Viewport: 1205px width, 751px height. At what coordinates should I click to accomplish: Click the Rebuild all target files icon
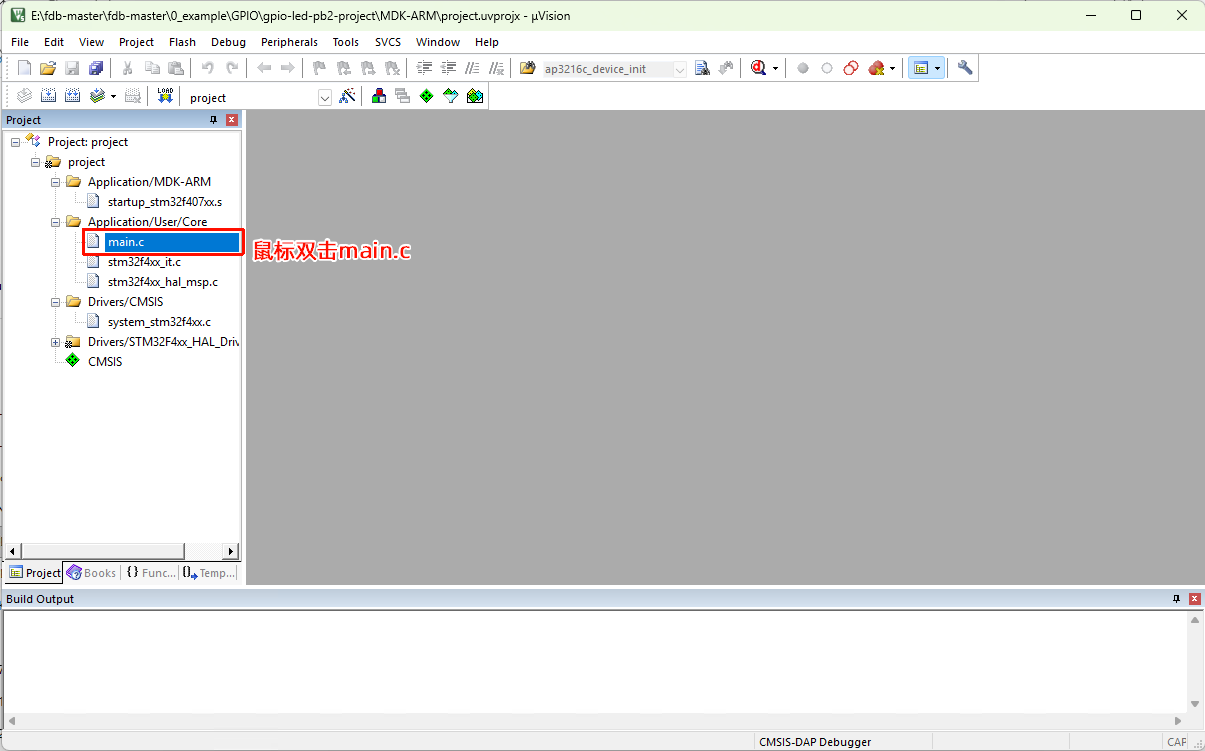click(72, 96)
